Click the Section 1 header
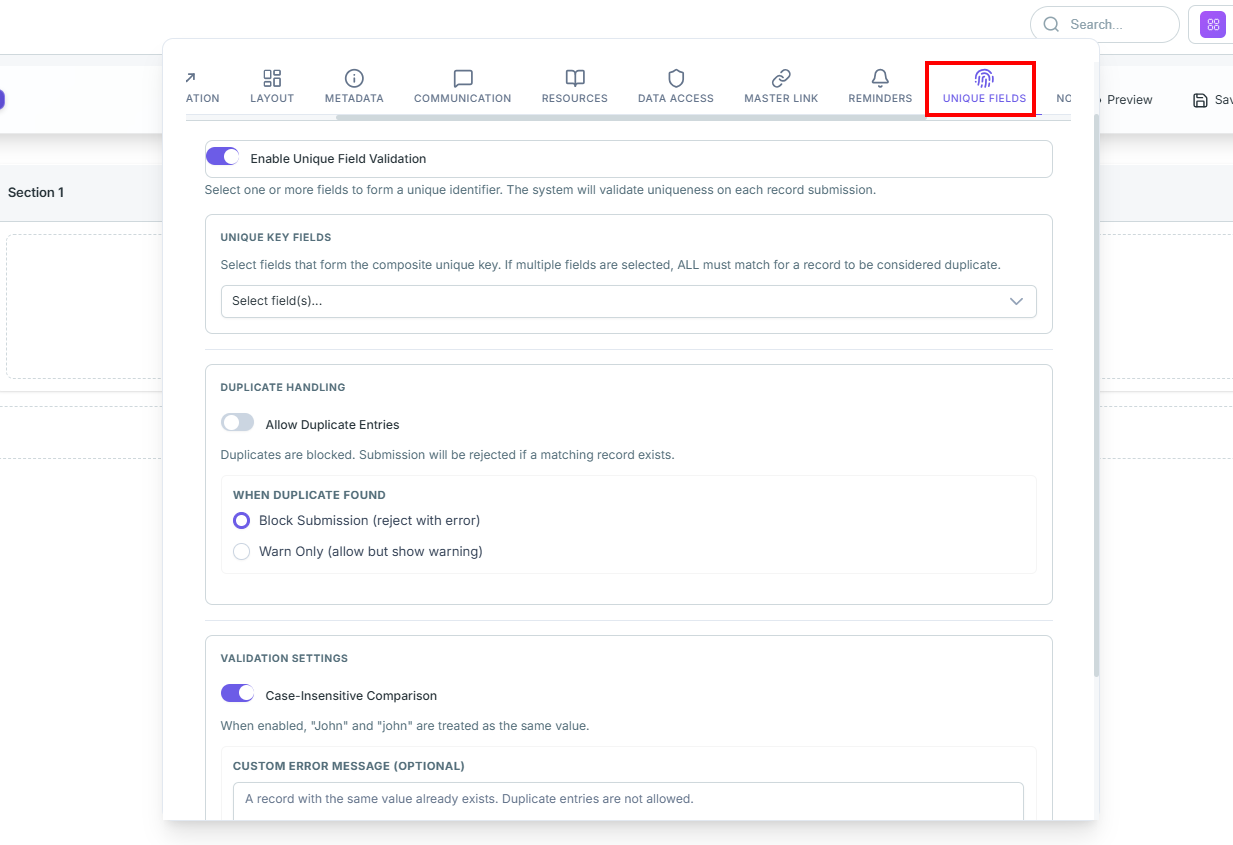Screen dimensions: 1233x845 [x=36, y=192]
